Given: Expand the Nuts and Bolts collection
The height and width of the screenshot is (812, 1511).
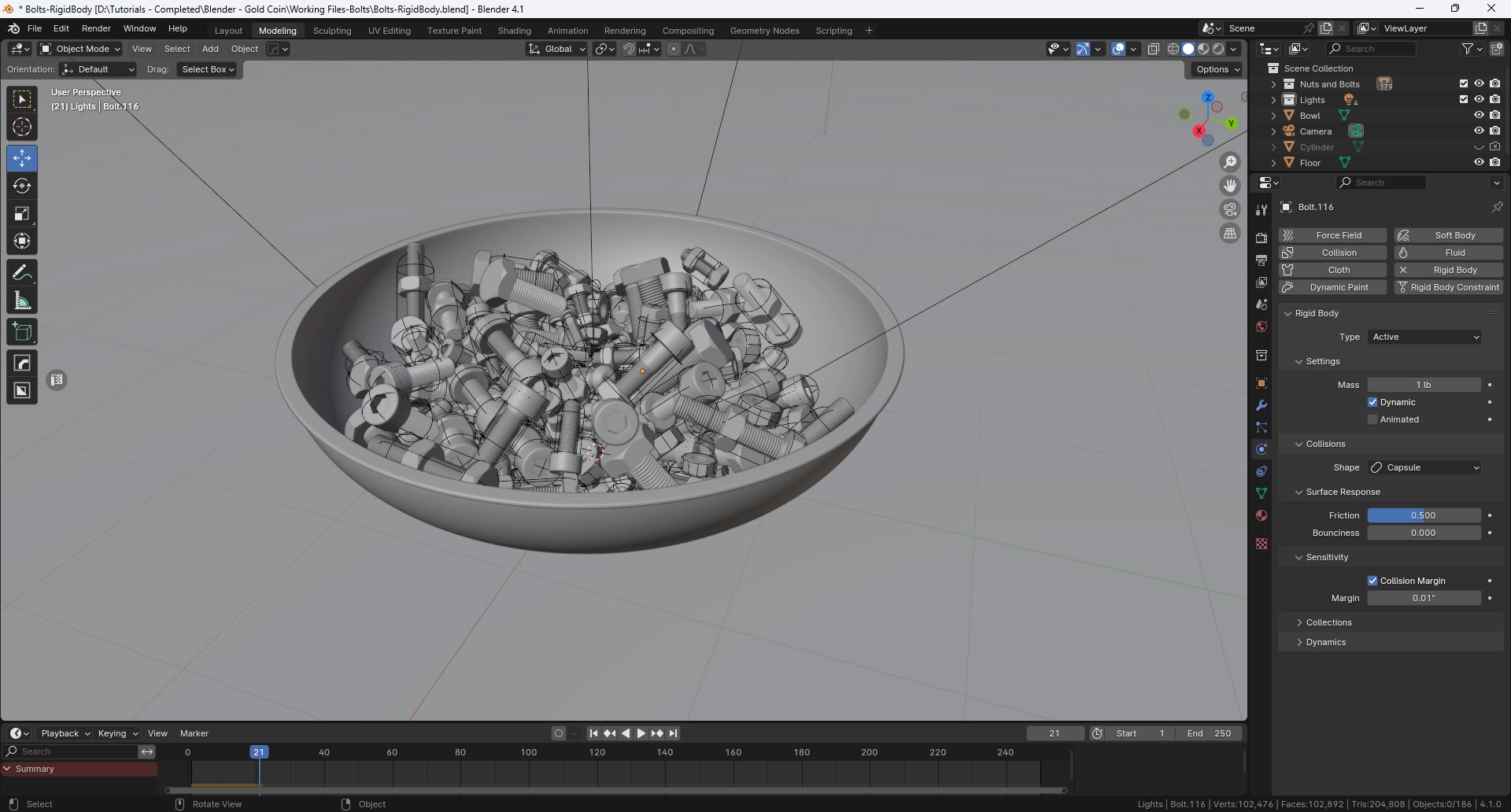Looking at the screenshot, I should 1273,84.
